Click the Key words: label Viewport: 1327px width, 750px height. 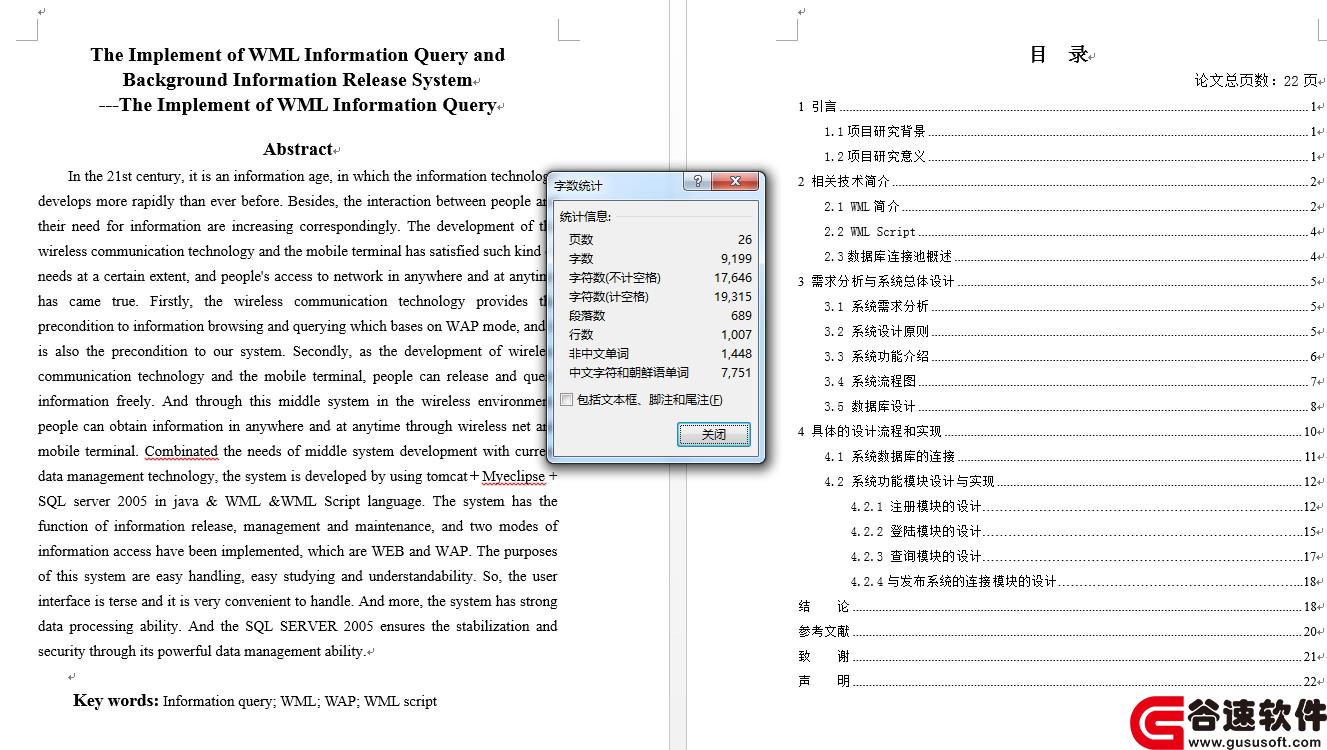pos(116,700)
